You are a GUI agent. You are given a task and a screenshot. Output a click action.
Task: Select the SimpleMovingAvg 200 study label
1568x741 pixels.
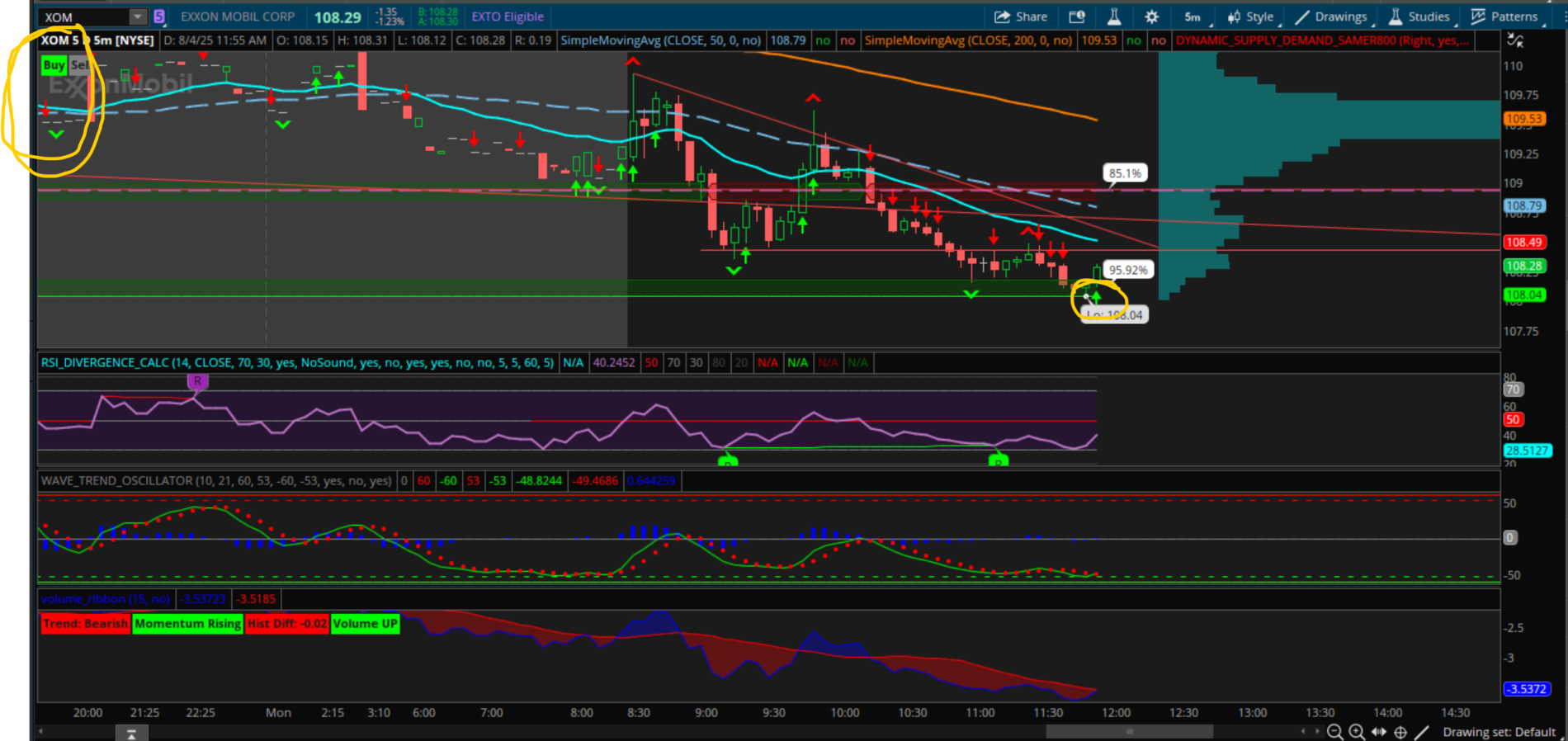(968, 40)
